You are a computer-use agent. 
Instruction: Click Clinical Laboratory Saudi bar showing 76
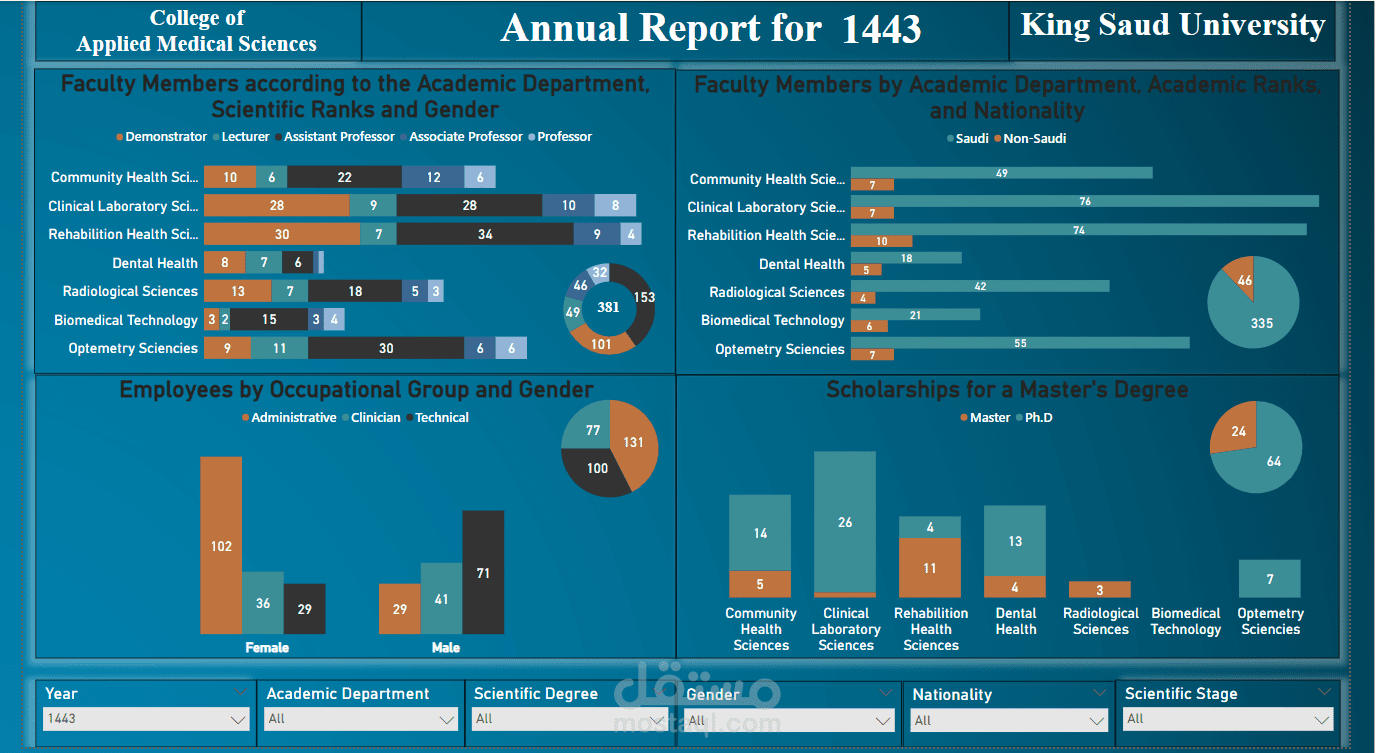tap(1085, 201)
